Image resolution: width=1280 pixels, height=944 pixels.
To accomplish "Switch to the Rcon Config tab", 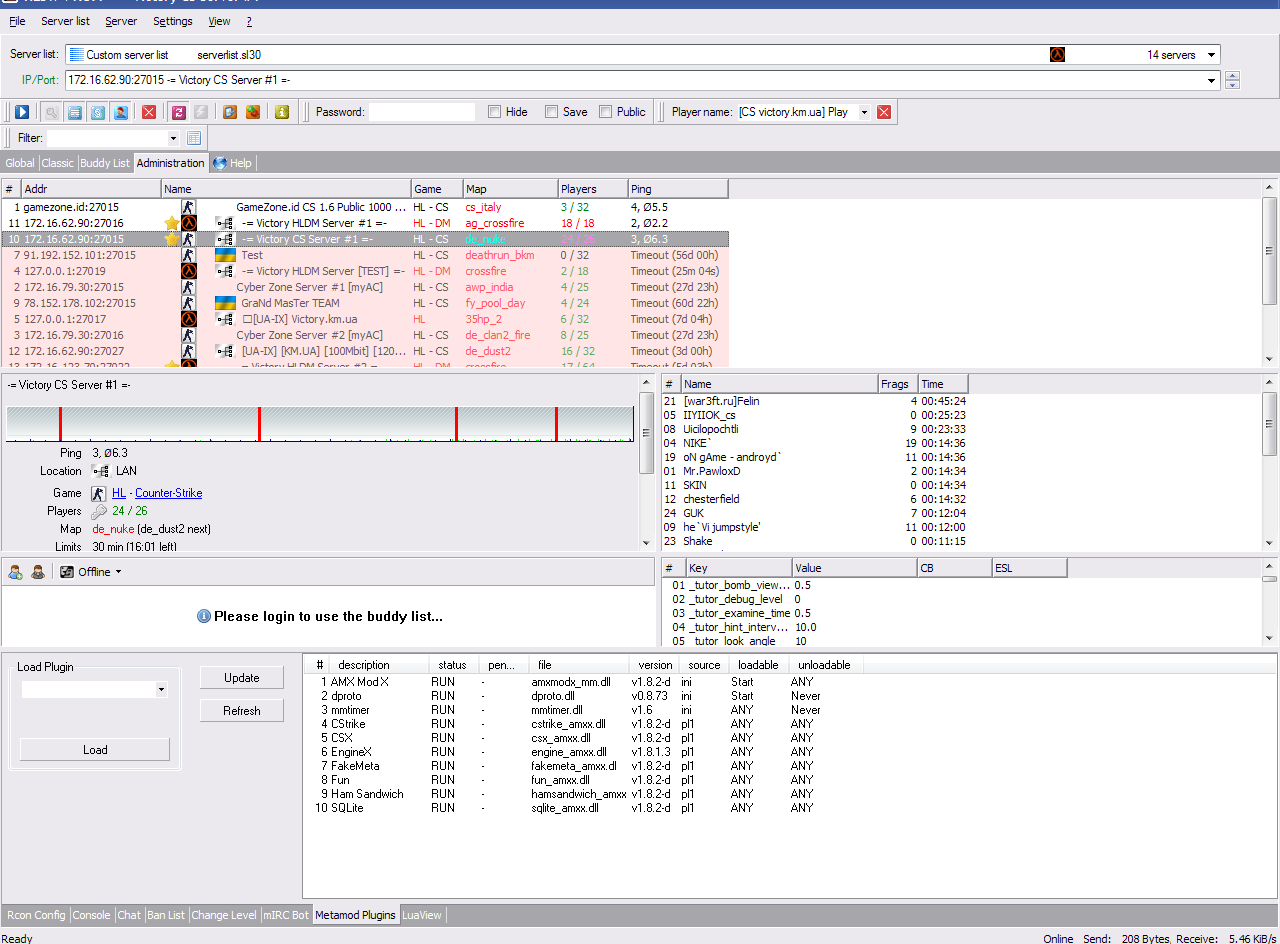I will [36, 915].
